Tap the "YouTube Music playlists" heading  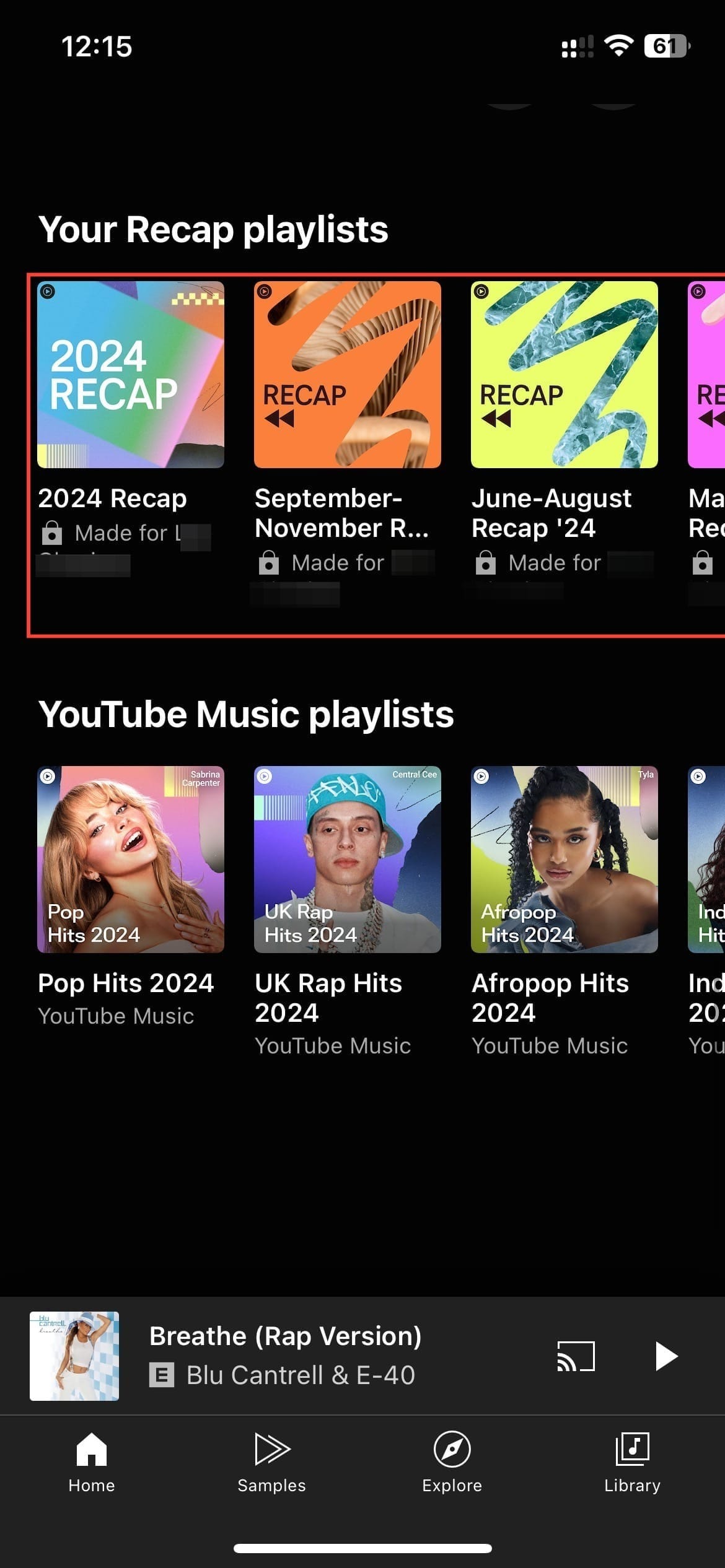click(246, 714)
